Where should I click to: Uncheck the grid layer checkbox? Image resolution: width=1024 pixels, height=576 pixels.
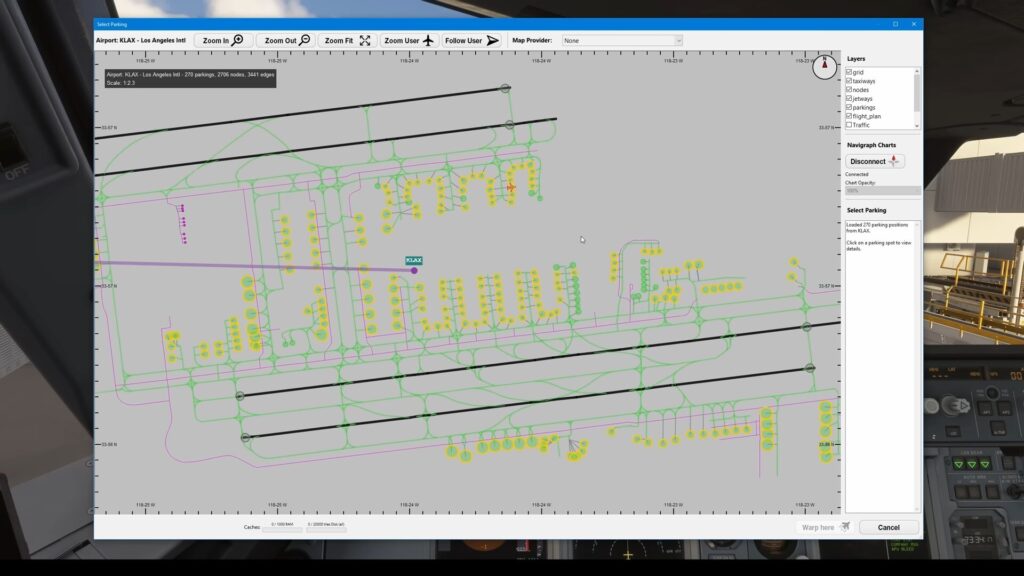[849, 73]
